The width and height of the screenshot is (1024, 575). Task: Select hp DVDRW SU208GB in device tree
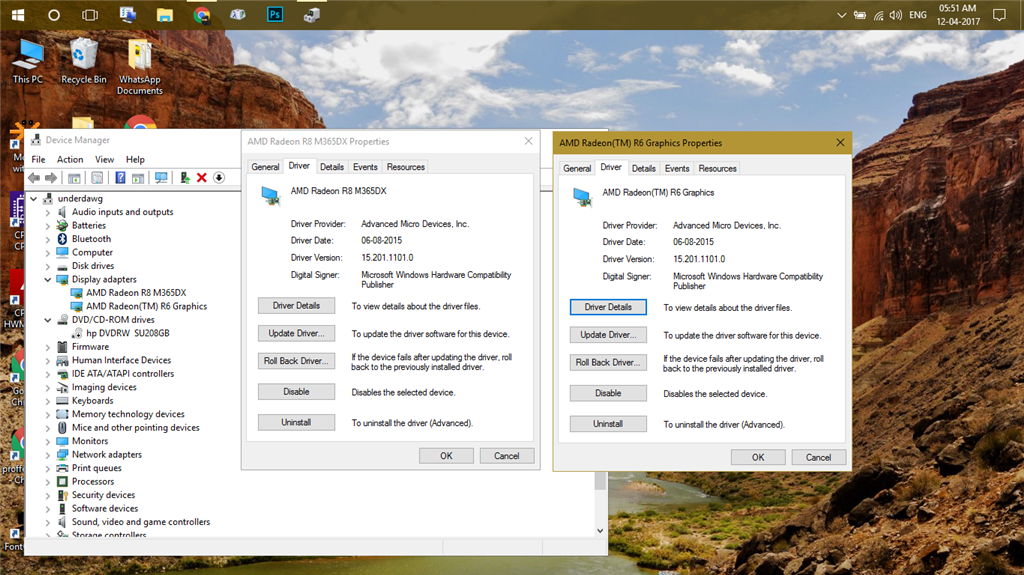coord(127,333)
